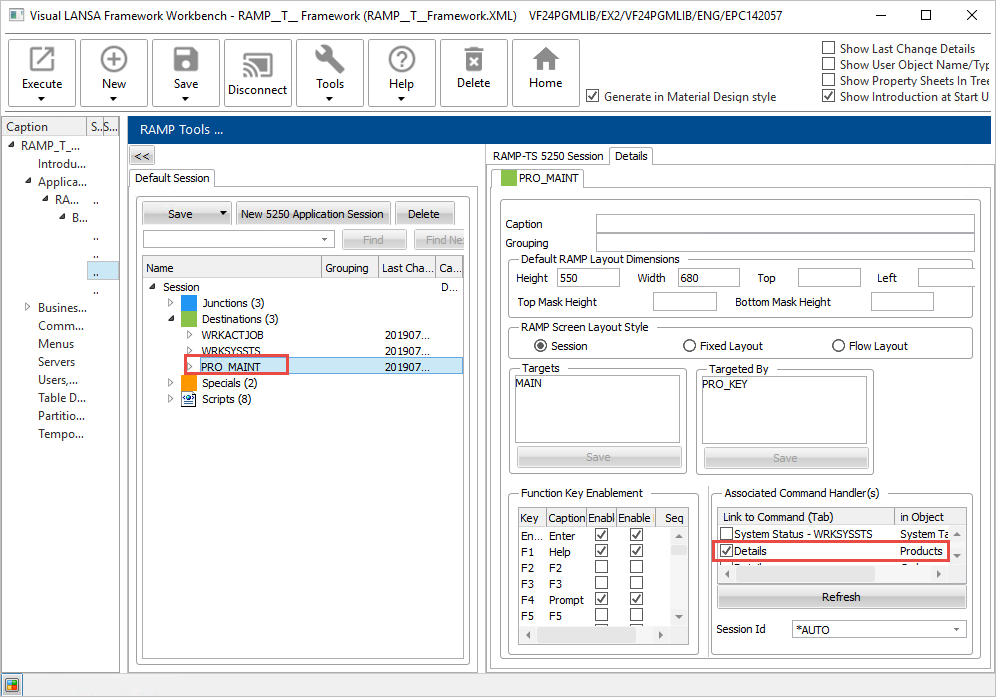
Task: Click New 5250 Application Session button
Action: pos(312,214)
